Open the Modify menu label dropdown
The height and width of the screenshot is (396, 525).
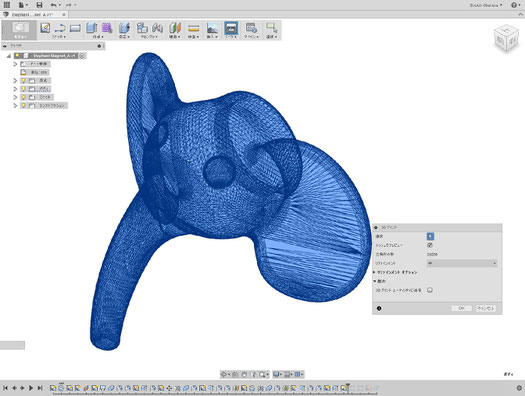coord(124,36)
